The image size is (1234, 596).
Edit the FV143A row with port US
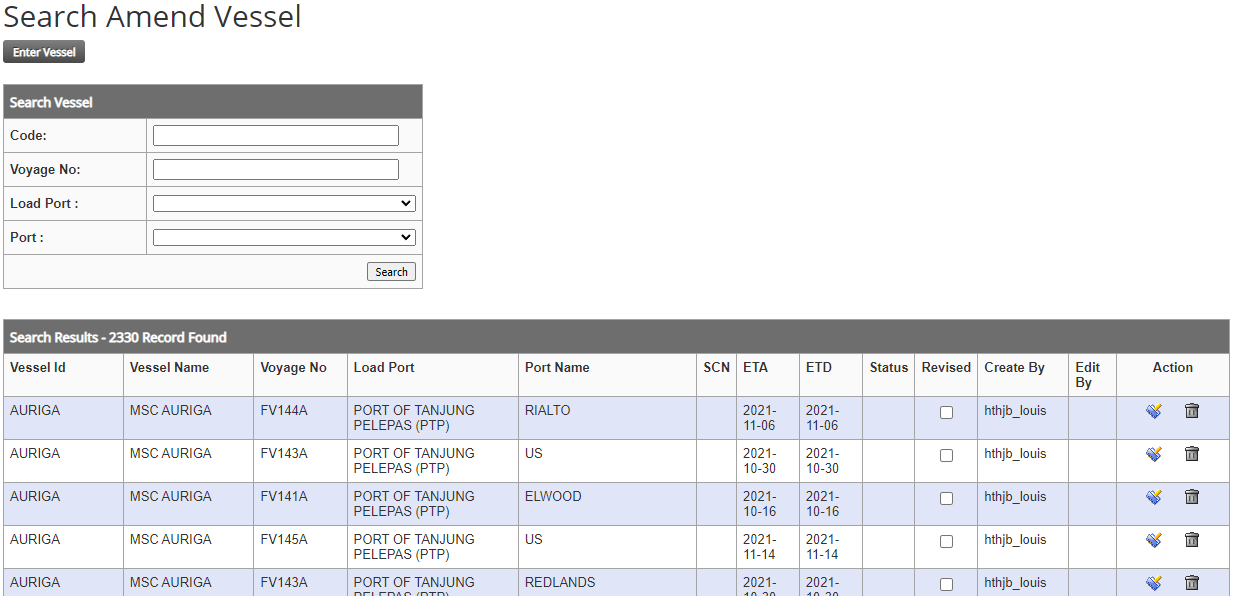click(1153, 454)
